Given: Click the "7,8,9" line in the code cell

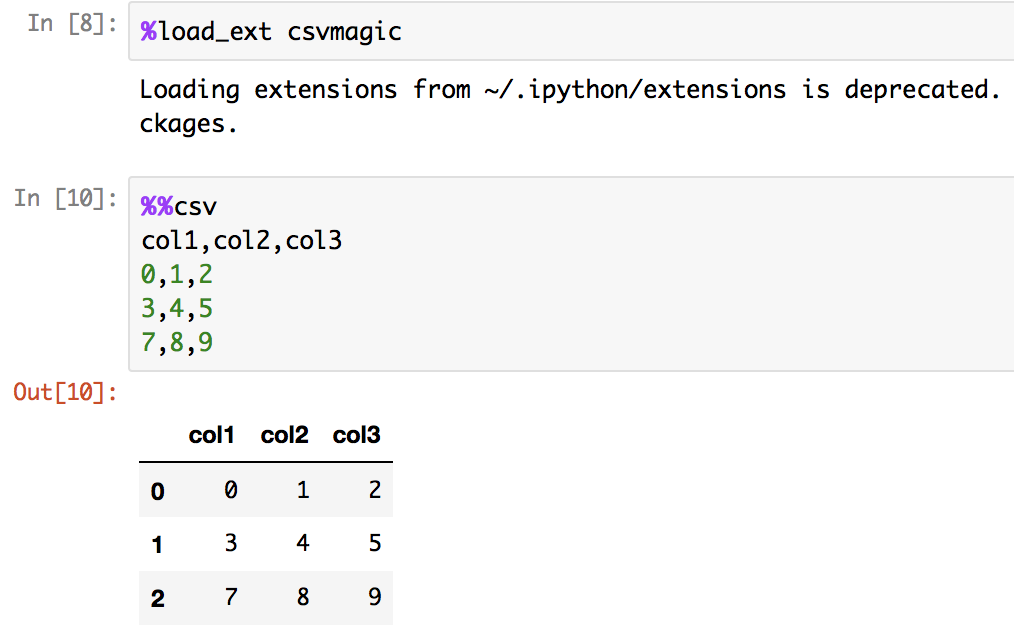Looking at the screenshot, I should (x=178, y=343).
